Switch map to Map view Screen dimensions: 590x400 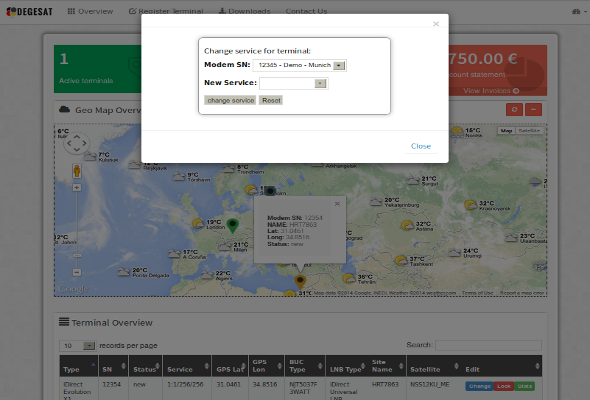(506, 131)
